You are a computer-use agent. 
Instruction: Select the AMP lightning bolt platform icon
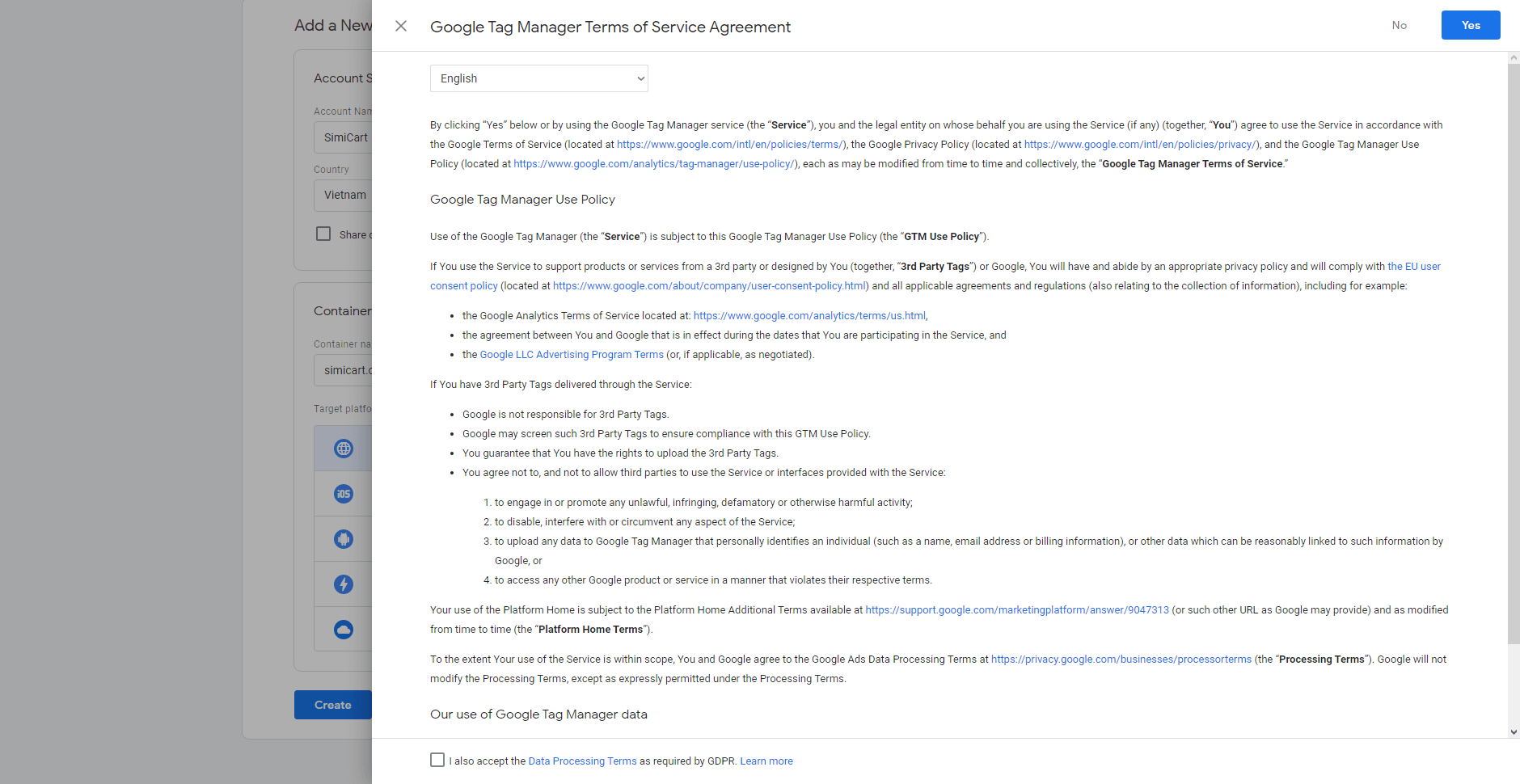(x=344, y=584)
